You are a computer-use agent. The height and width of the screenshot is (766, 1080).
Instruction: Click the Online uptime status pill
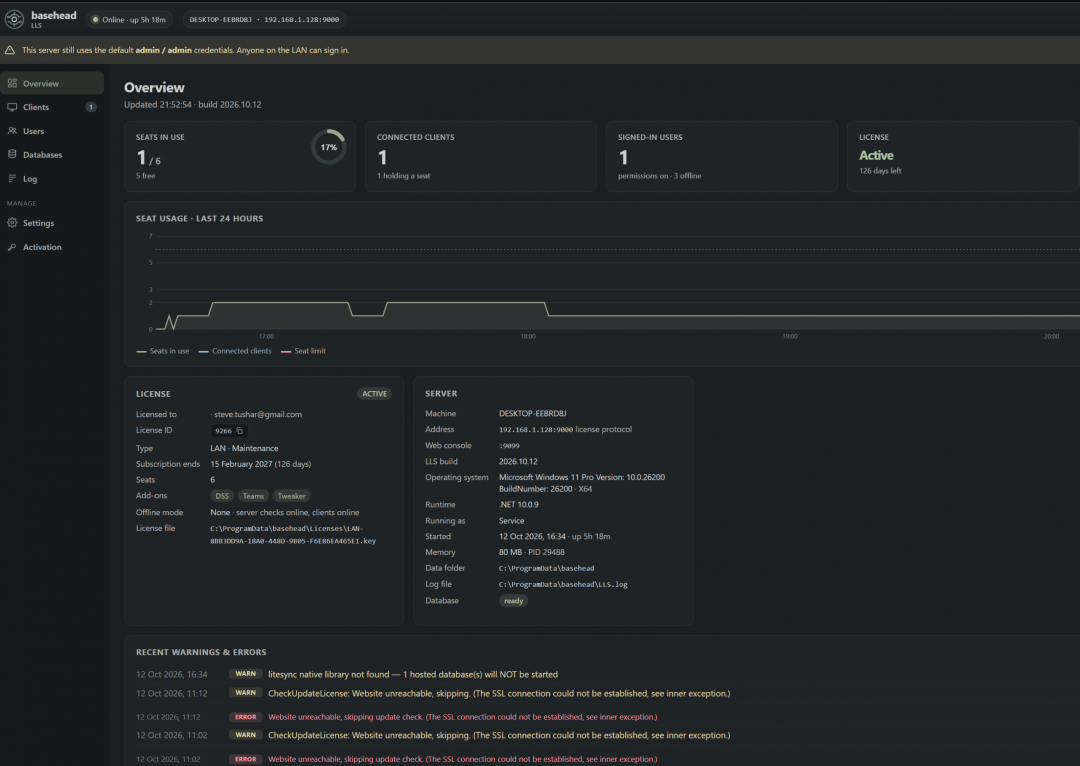pyautogui.click(x=129, y=19)
